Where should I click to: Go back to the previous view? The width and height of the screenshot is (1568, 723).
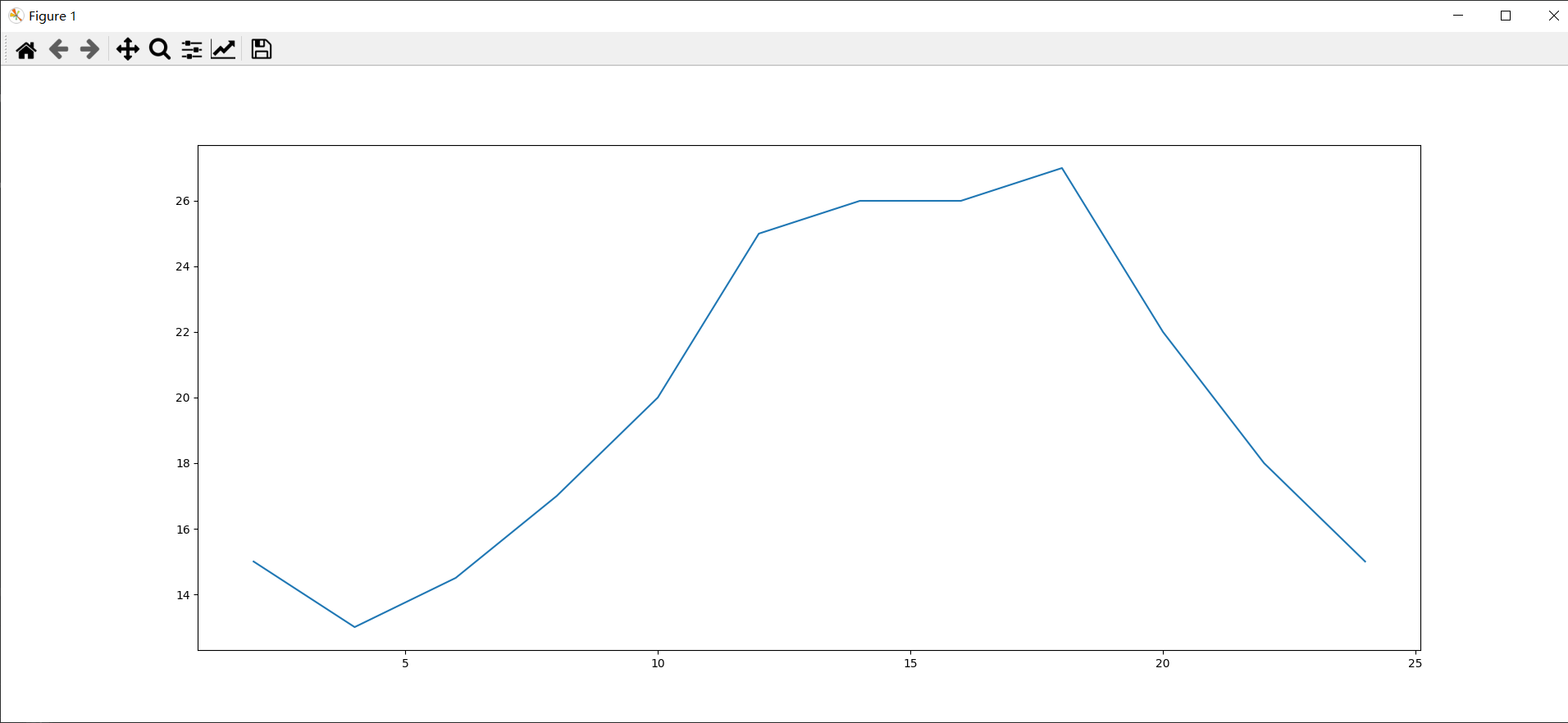coord(58,49)
